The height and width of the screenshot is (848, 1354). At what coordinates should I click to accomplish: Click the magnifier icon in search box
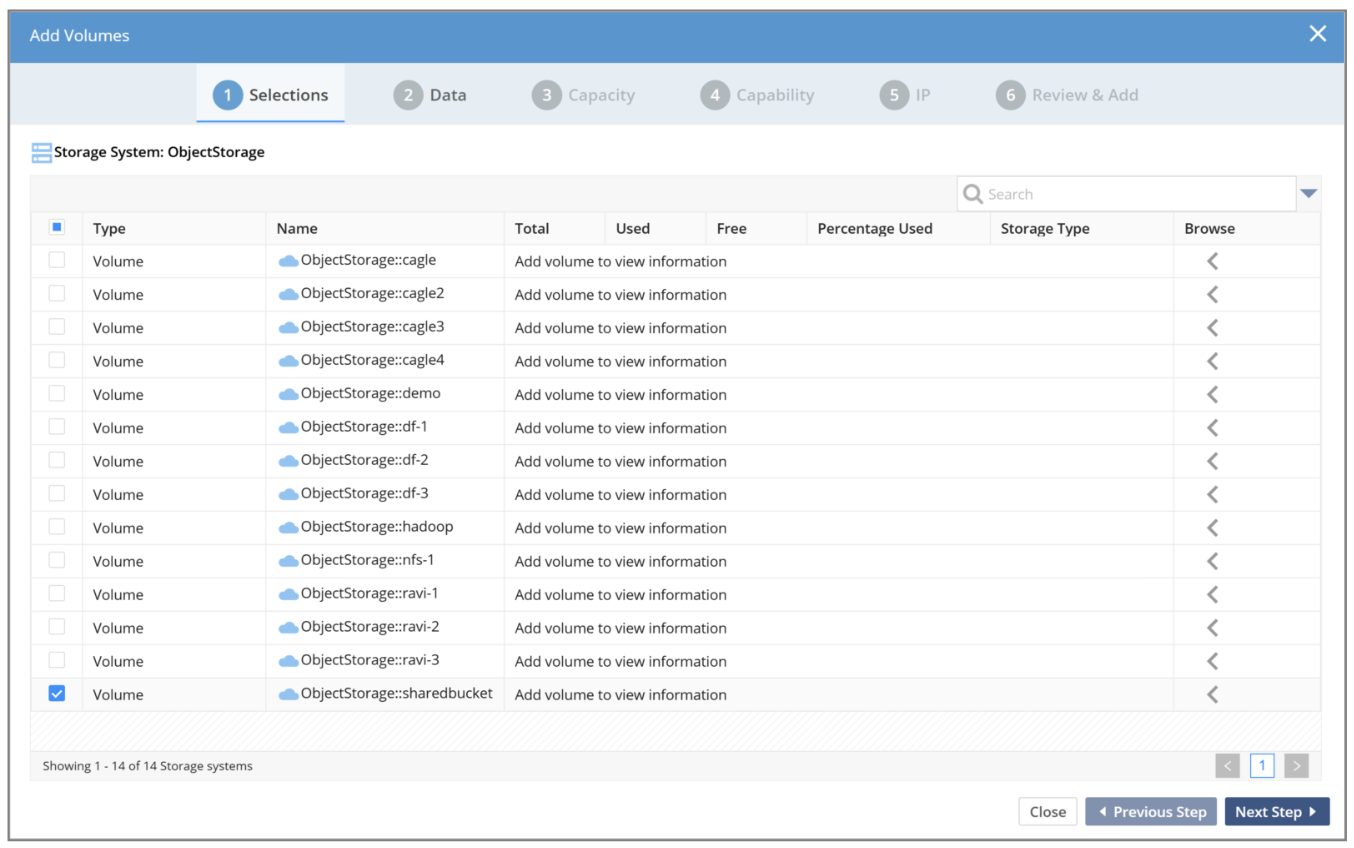(x=972, y=194)
